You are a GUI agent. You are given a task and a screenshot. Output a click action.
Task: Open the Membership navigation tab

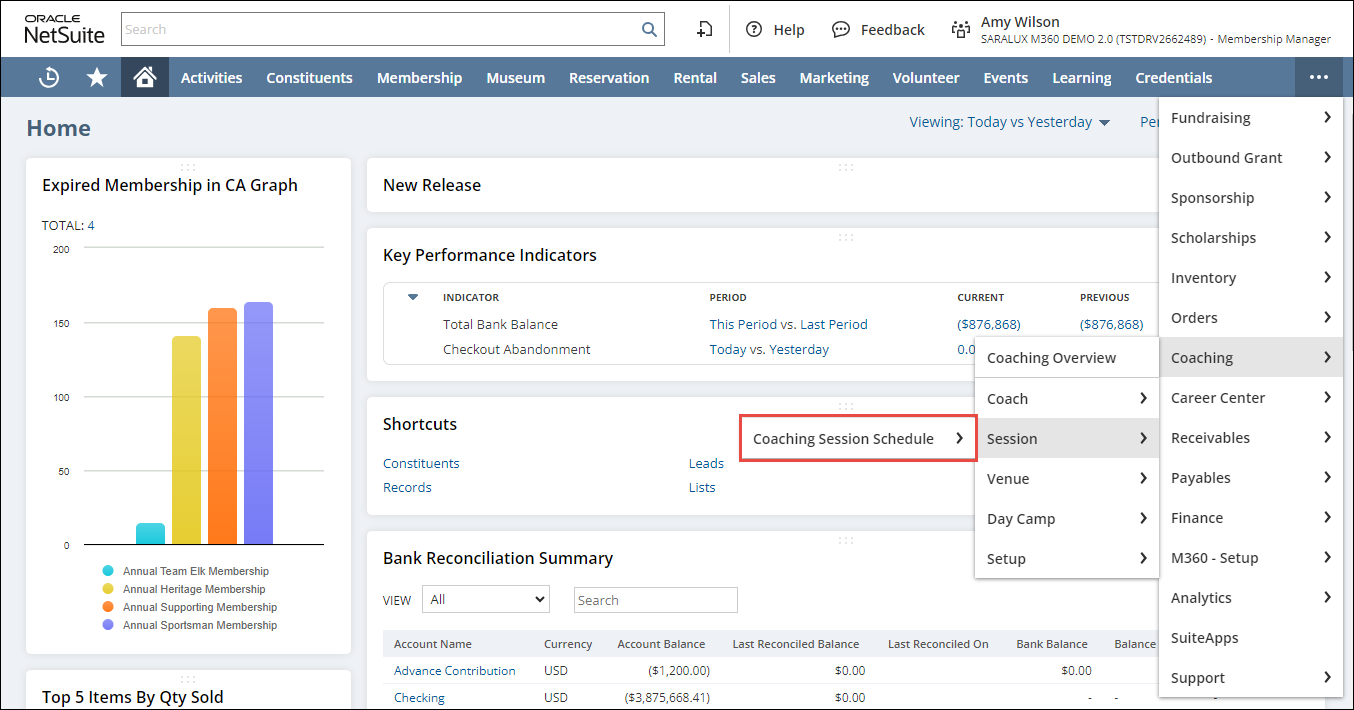click(x=419, y=78)
